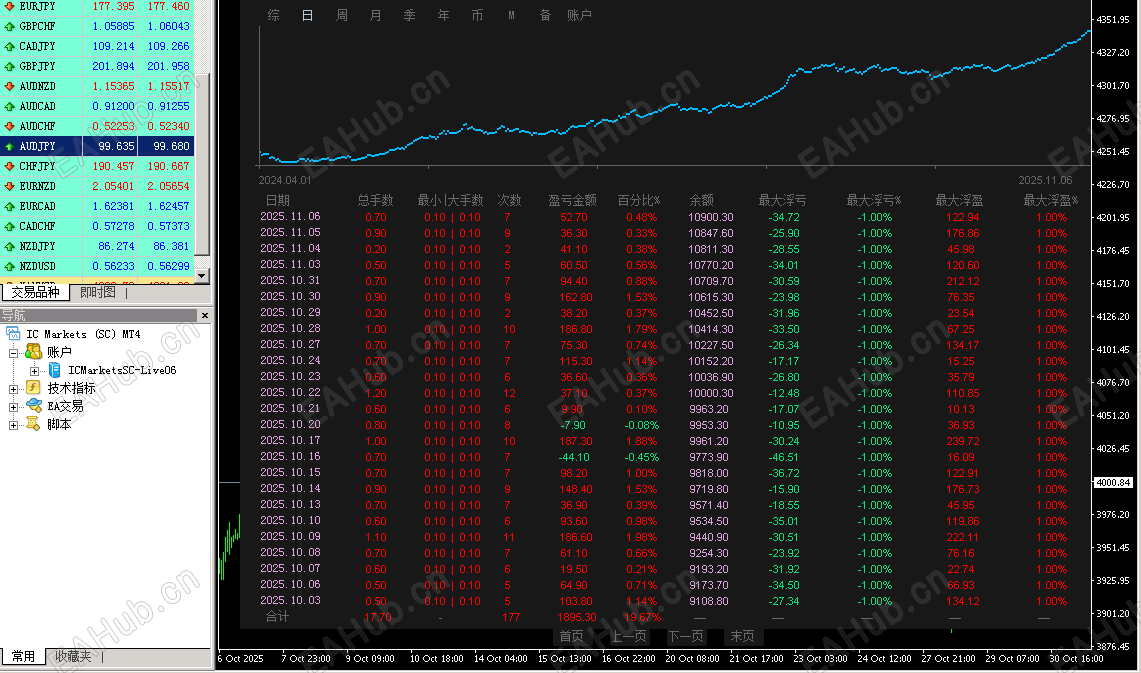1141x673 pixels.
Task: Click the 日期 column header
Action: (x=277, y=200)
